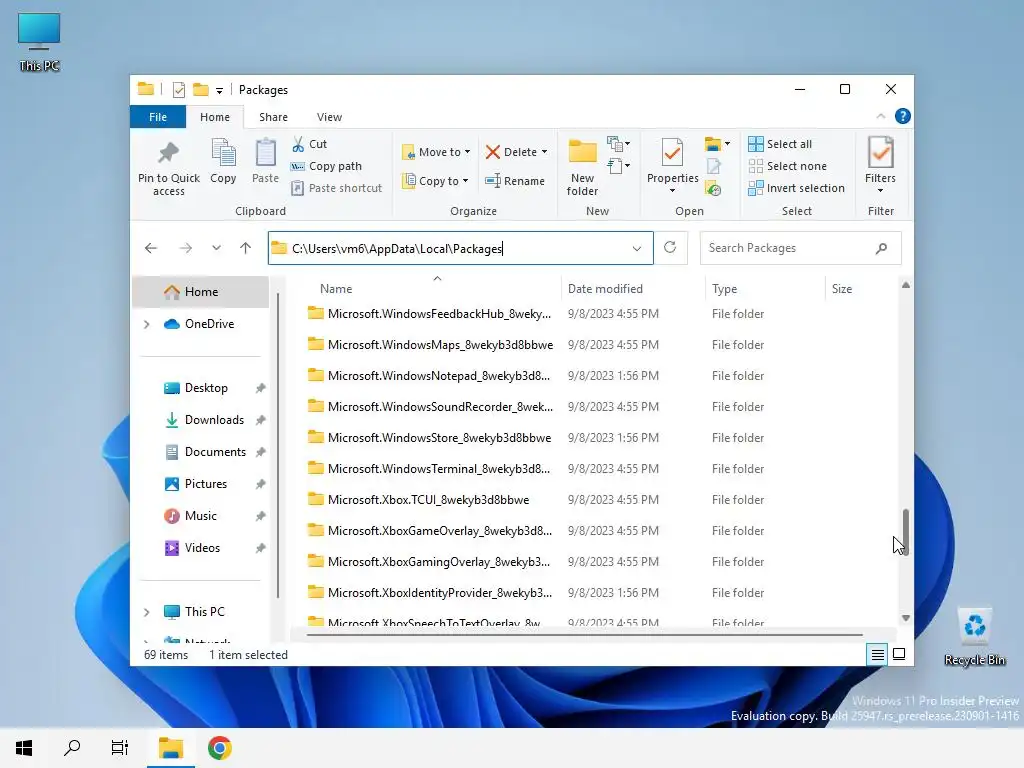
Task: Go forward with the right arrow
Action: click(x=185, y=248)
